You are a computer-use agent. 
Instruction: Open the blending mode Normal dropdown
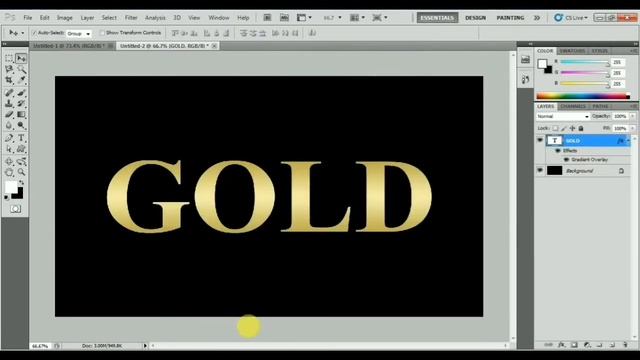point(562,116)
